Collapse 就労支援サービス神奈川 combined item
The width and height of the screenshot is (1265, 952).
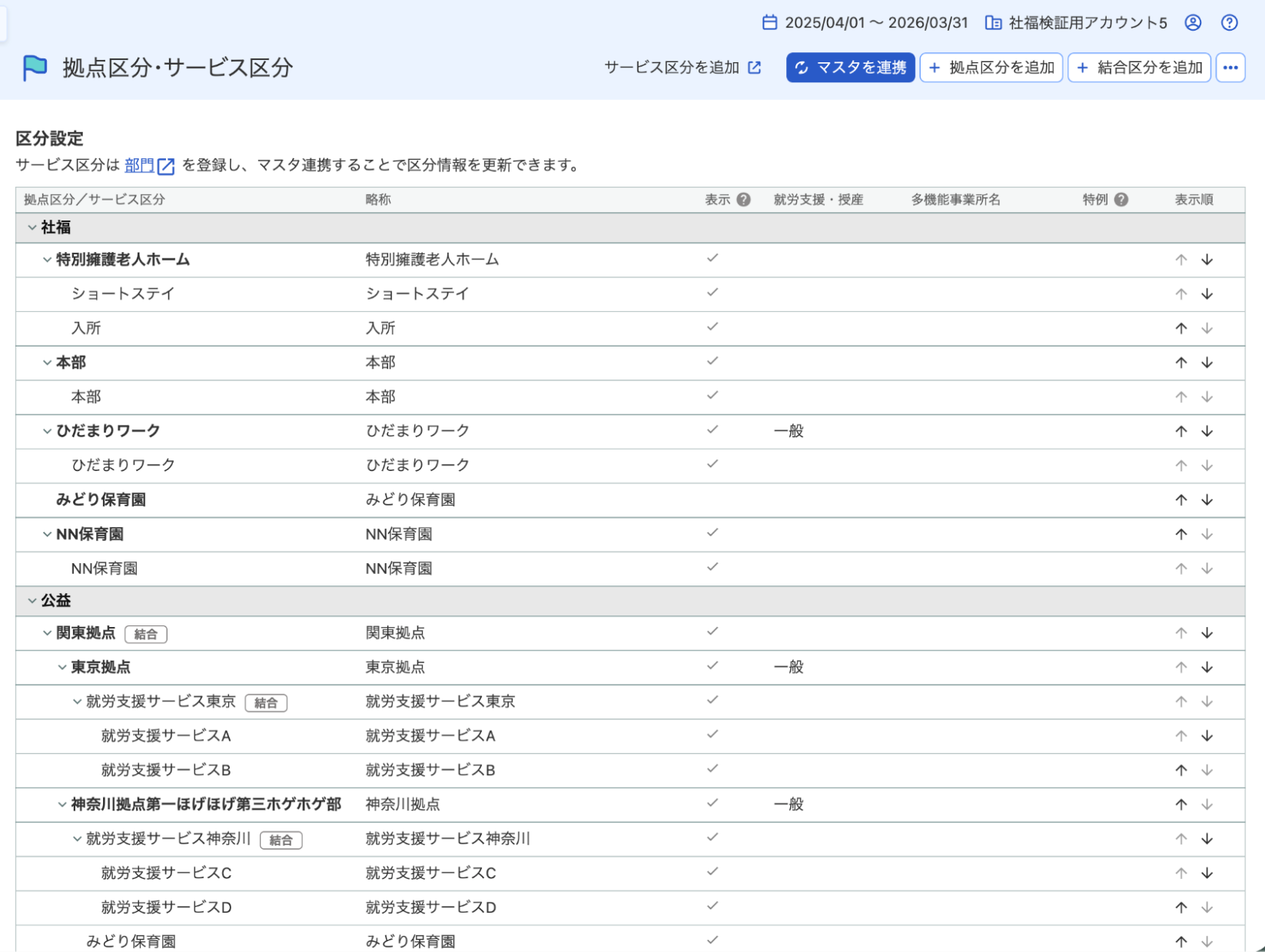tap(77, 839)
